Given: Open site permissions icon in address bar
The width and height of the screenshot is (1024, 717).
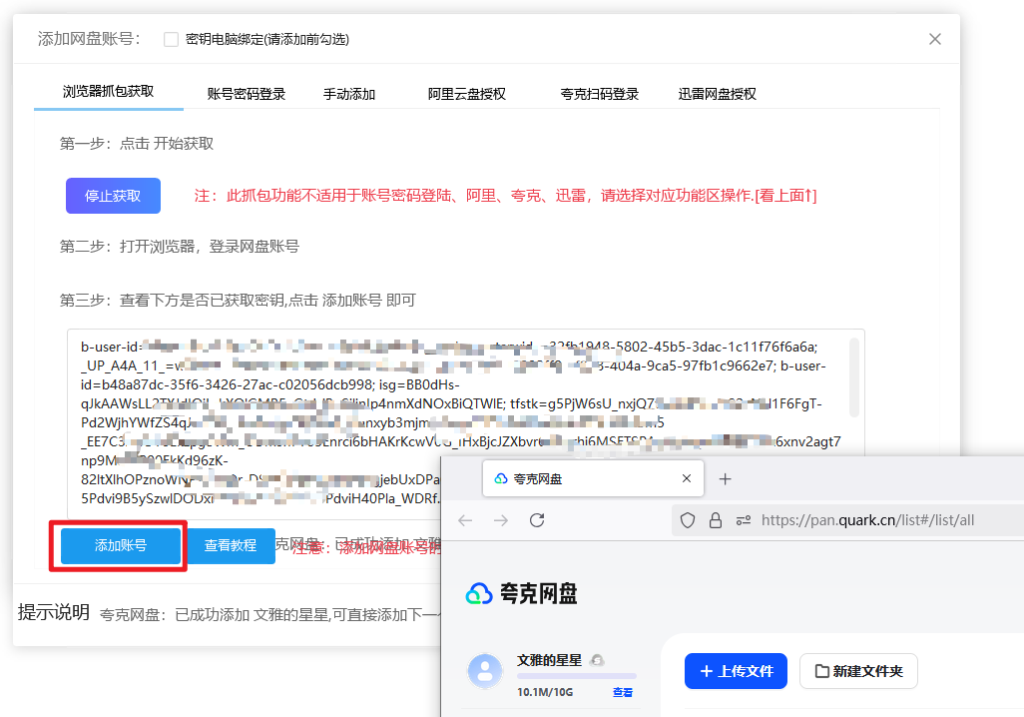Looking at the screenshot, I should coord(743,520).
